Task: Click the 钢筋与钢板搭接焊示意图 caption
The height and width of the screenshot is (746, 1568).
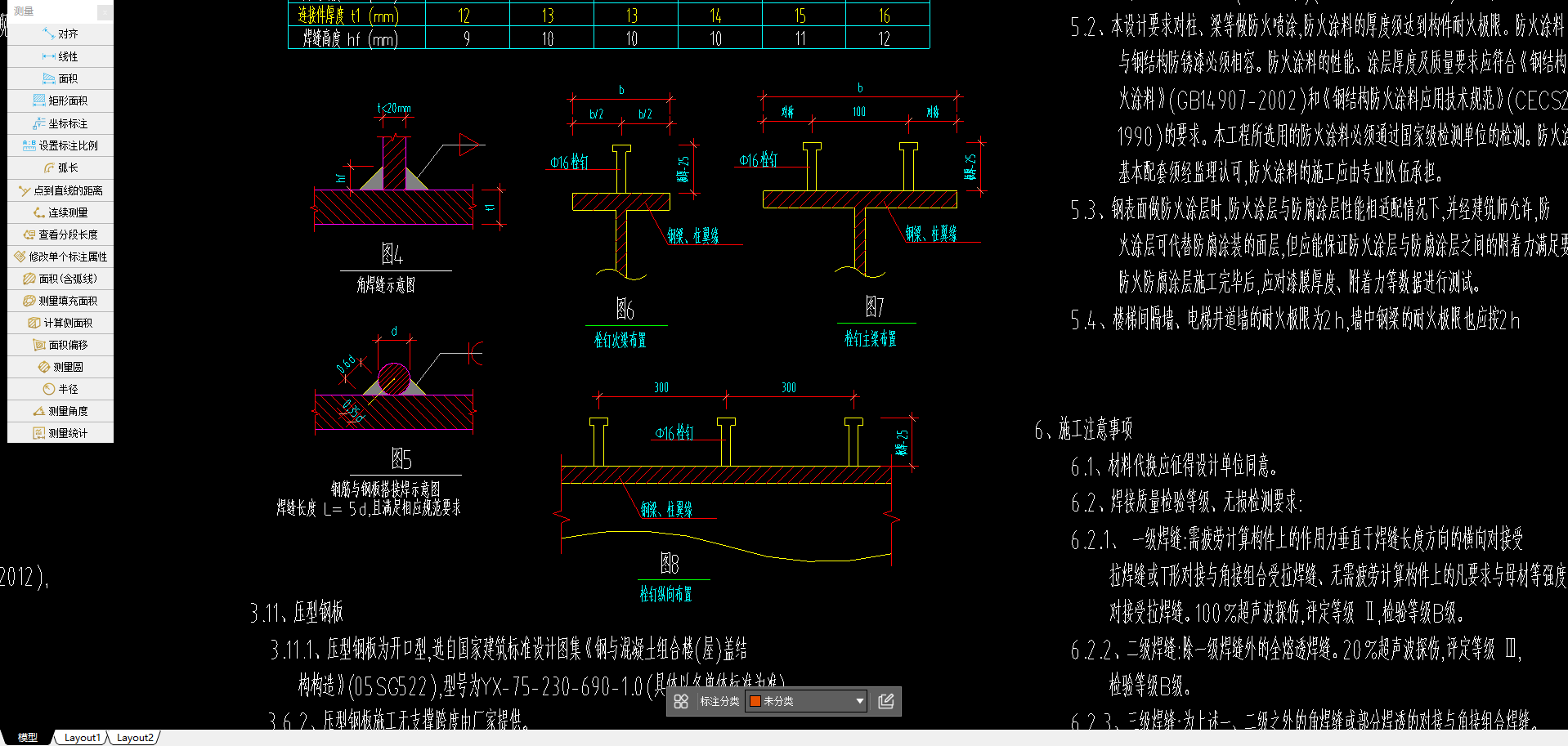Action: [x=386, y=489]
